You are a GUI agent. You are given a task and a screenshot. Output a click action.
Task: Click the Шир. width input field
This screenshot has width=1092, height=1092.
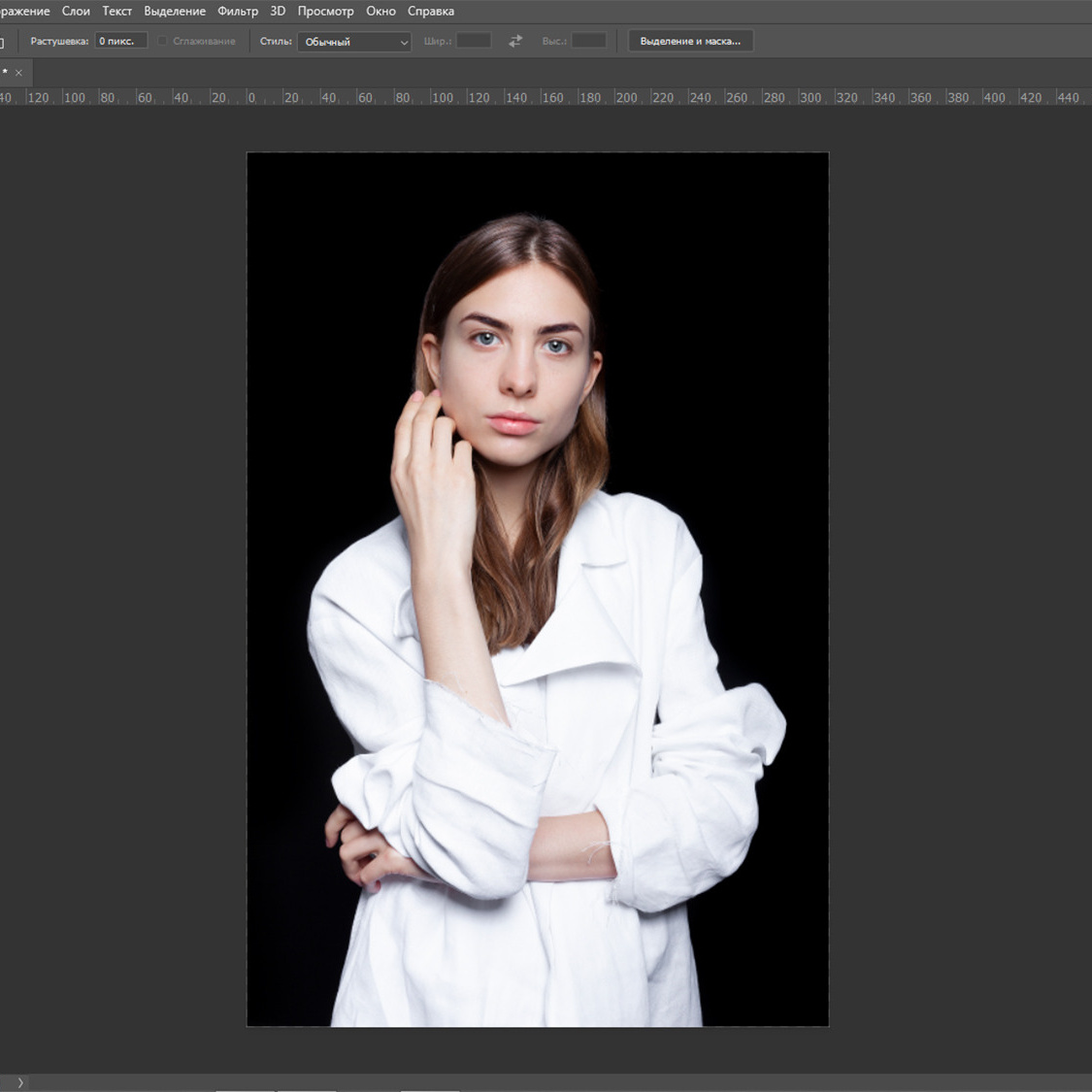[x=474, y=41]
